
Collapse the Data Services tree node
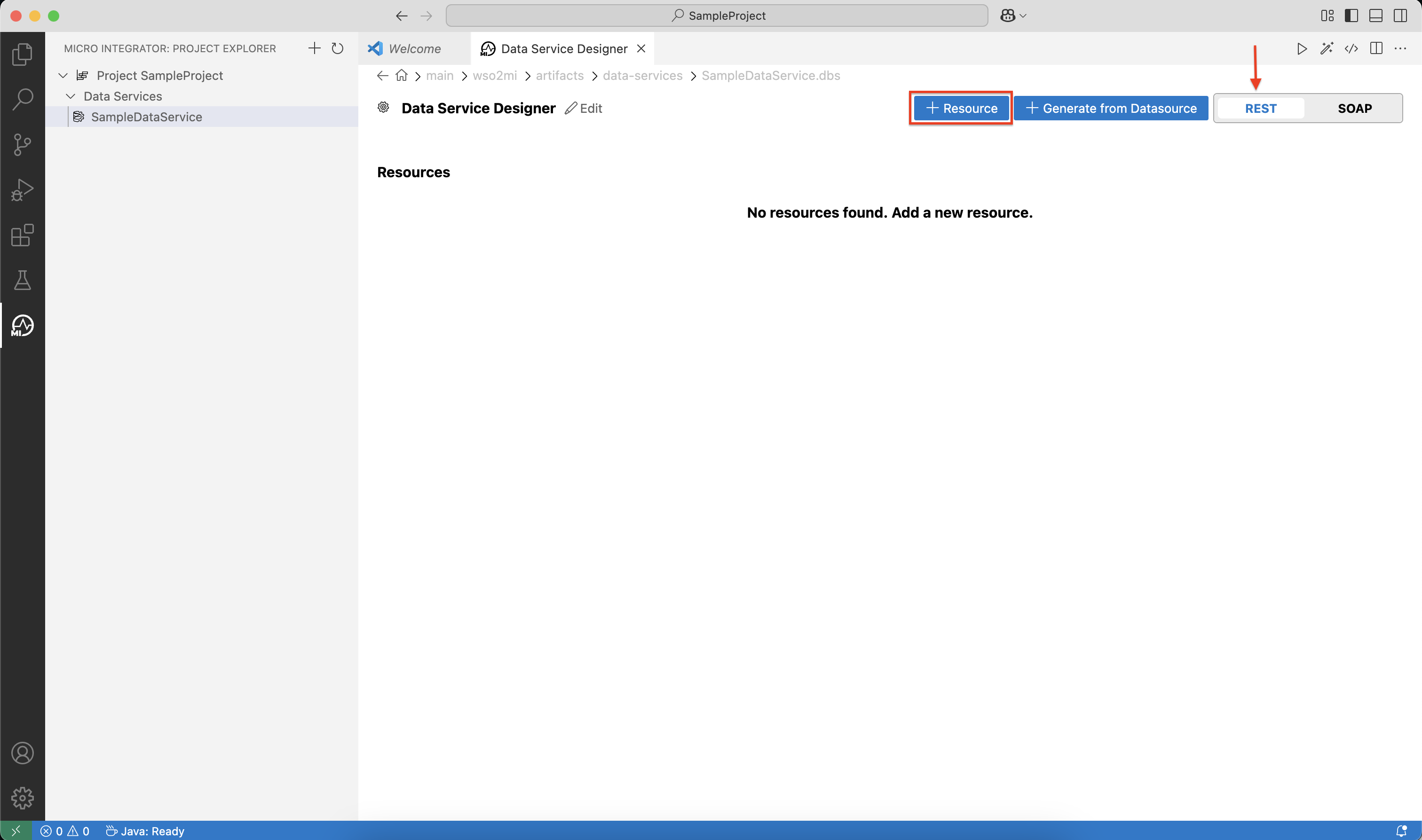pos(71,96)
